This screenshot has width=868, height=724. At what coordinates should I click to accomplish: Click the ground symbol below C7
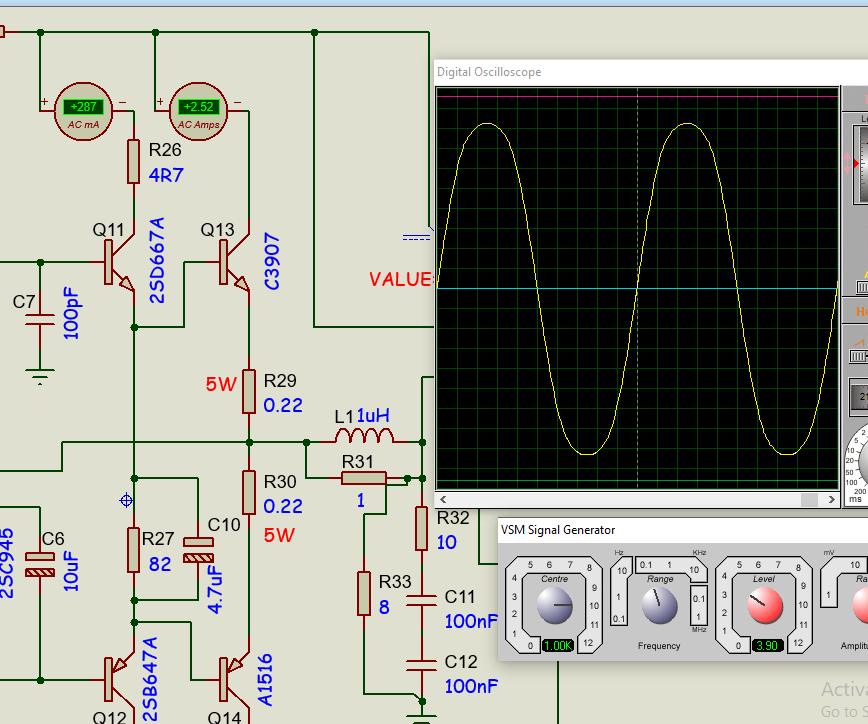tap(40, 376)
